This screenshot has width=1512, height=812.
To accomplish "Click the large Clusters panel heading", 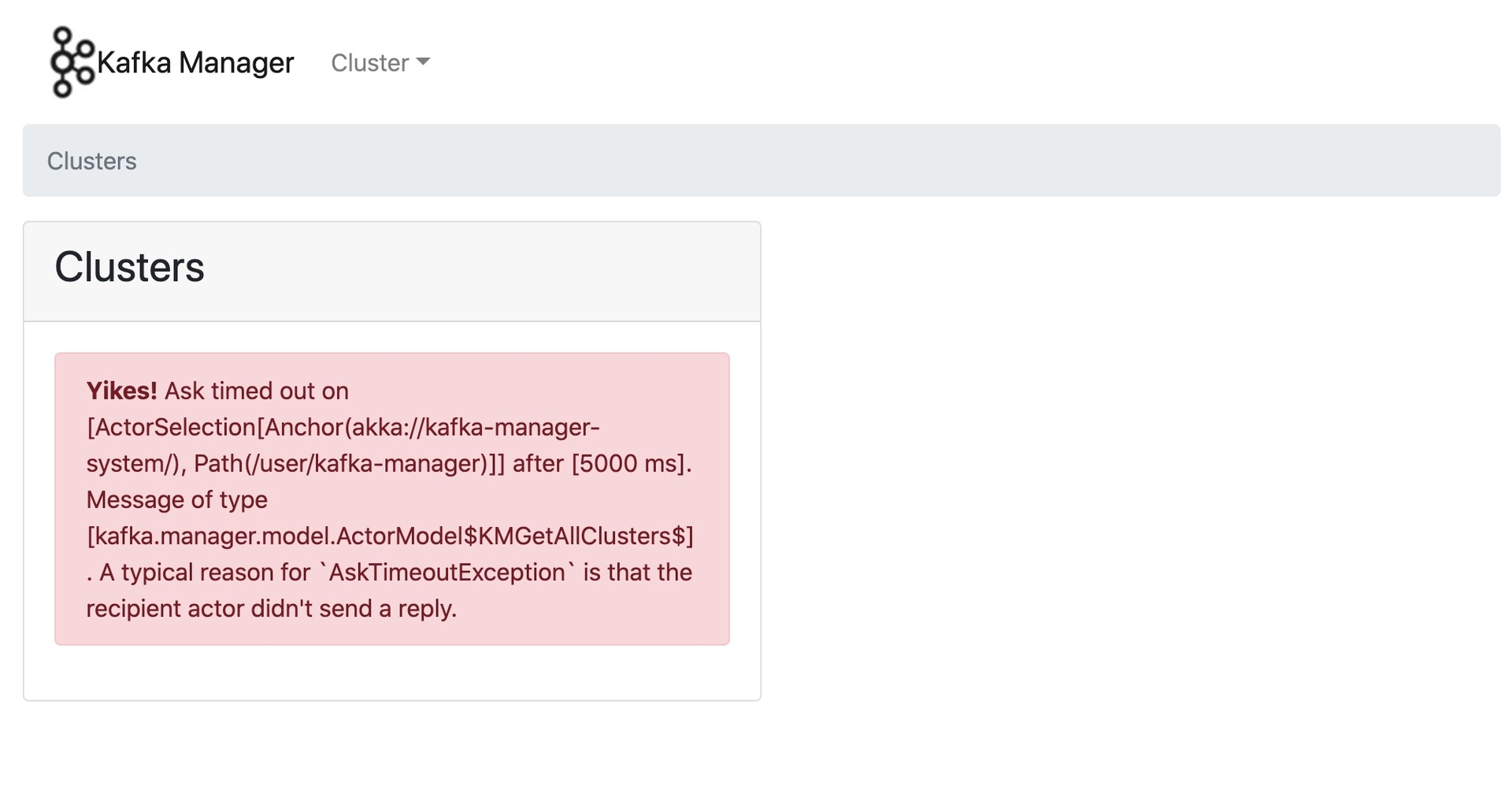I will tap(129, 267).
